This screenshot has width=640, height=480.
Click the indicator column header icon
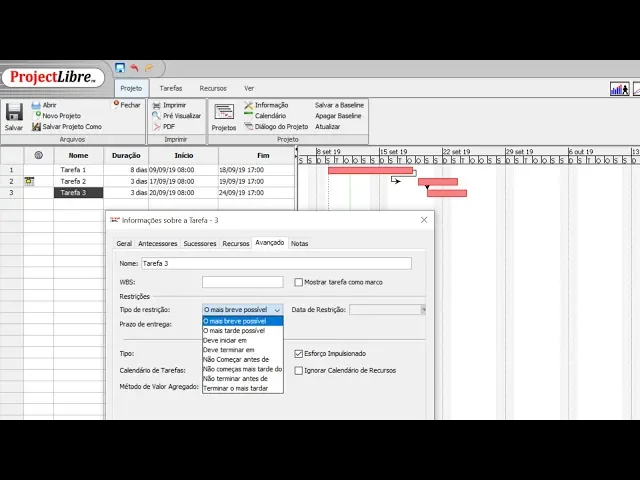(38, 155)
